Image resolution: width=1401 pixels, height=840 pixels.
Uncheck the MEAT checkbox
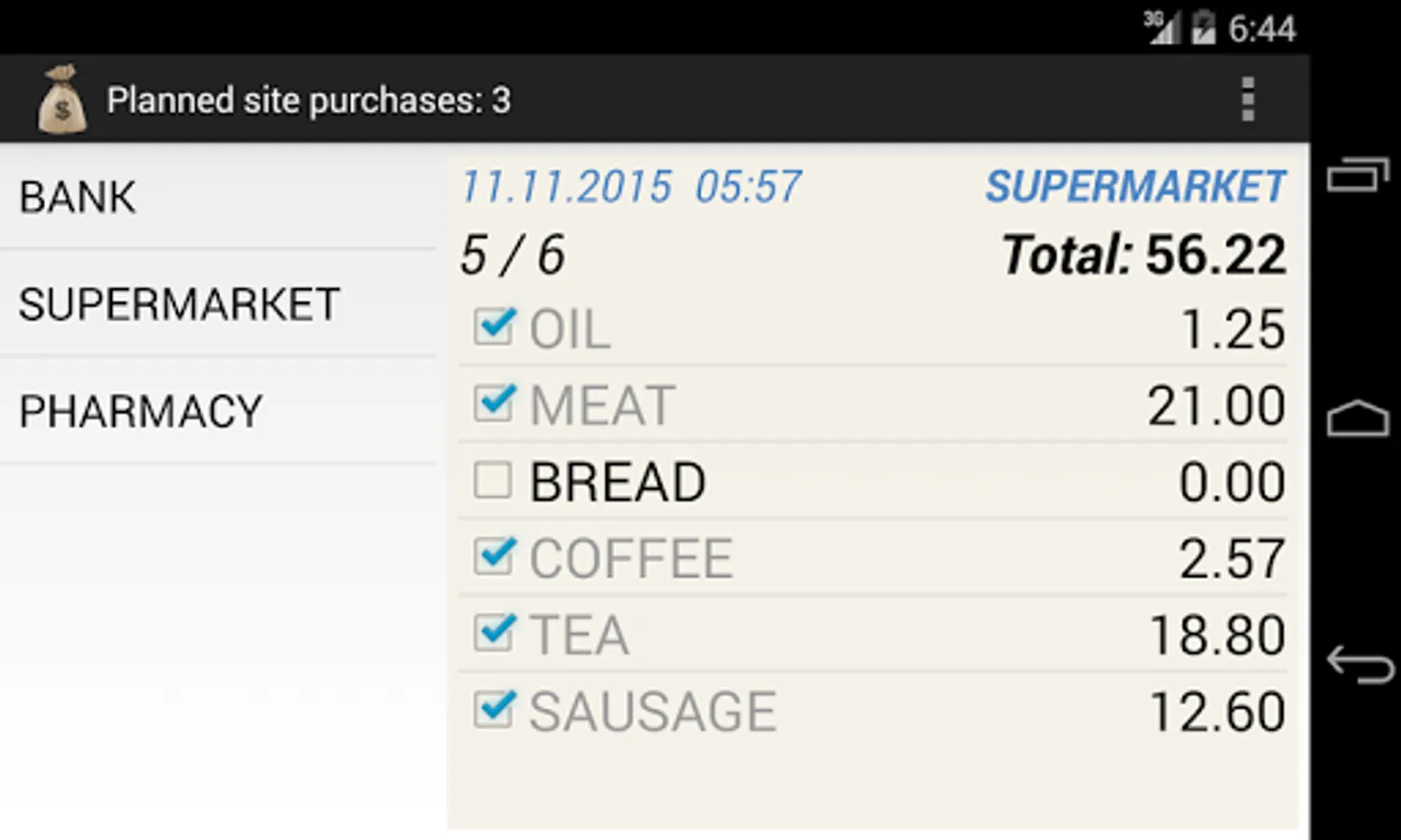coord(493,404)
